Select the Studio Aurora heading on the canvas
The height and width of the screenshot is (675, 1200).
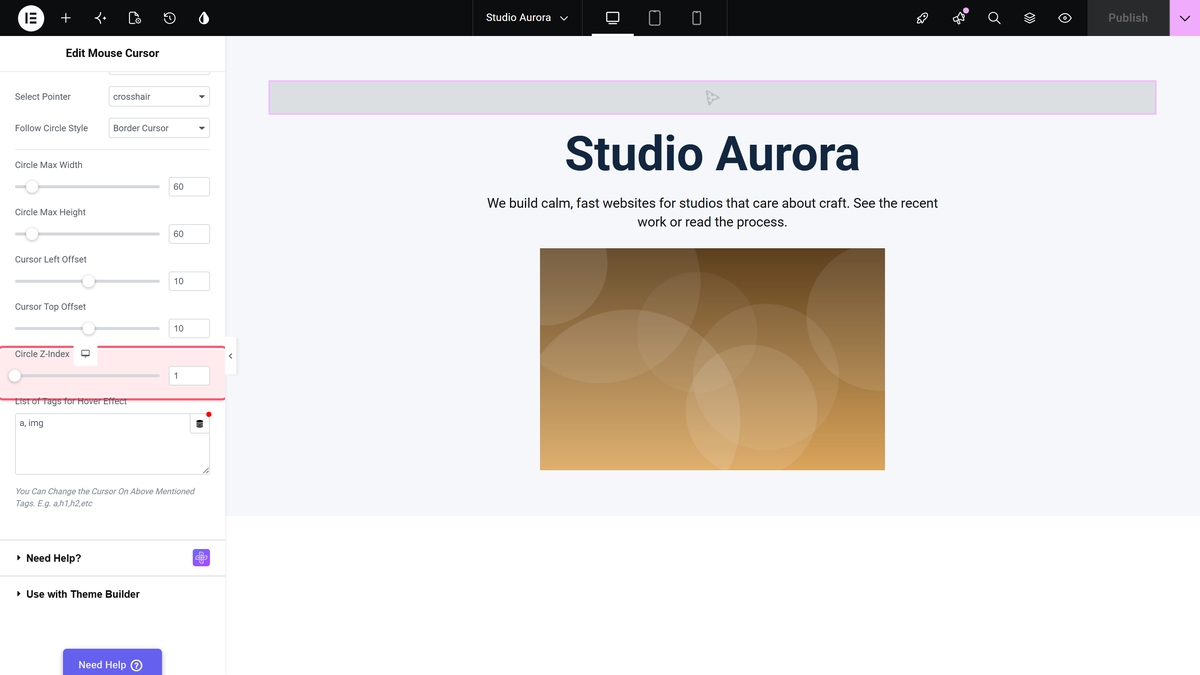coord(712,153)
